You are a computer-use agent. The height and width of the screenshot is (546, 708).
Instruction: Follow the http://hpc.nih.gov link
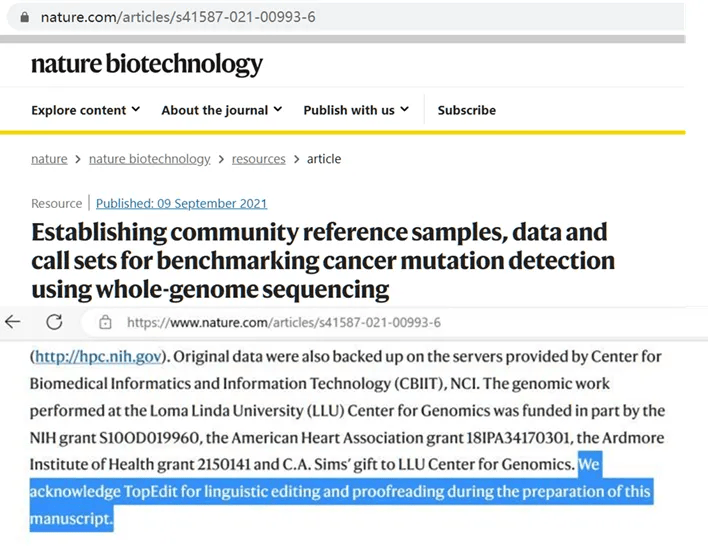pos(96,357)
